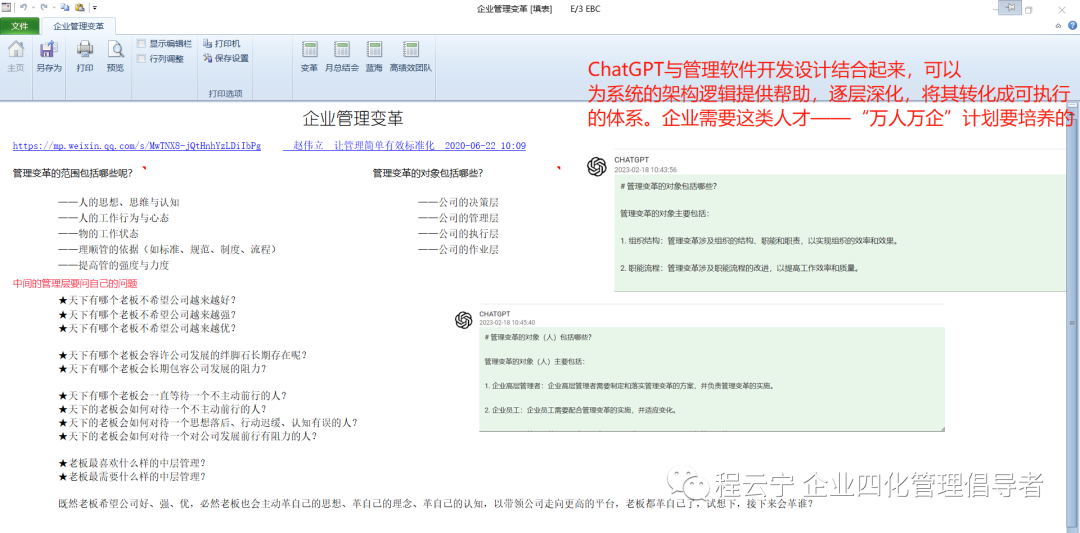This screenshot has height=533, width=1080.
Task: Open Help with the blue question mark
Action: 1070,26
